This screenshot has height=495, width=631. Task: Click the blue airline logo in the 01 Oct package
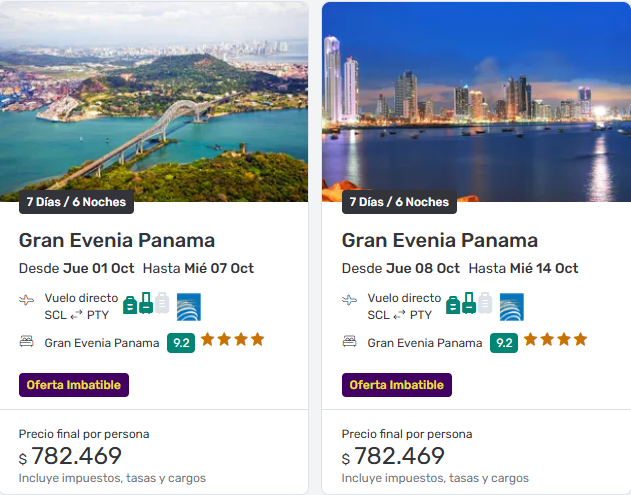click(189, 306)
